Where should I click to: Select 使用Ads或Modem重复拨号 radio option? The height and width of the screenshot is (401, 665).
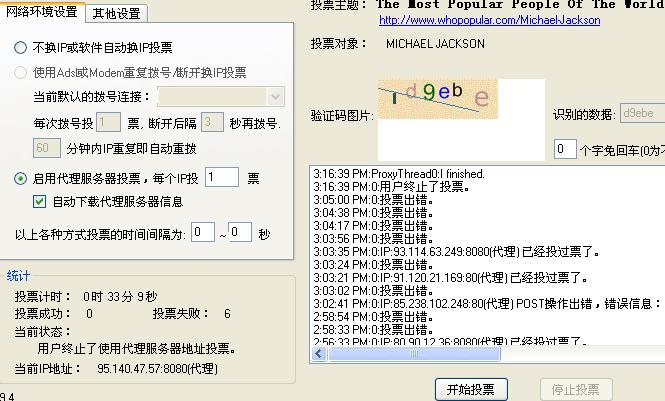pos(21,73)
